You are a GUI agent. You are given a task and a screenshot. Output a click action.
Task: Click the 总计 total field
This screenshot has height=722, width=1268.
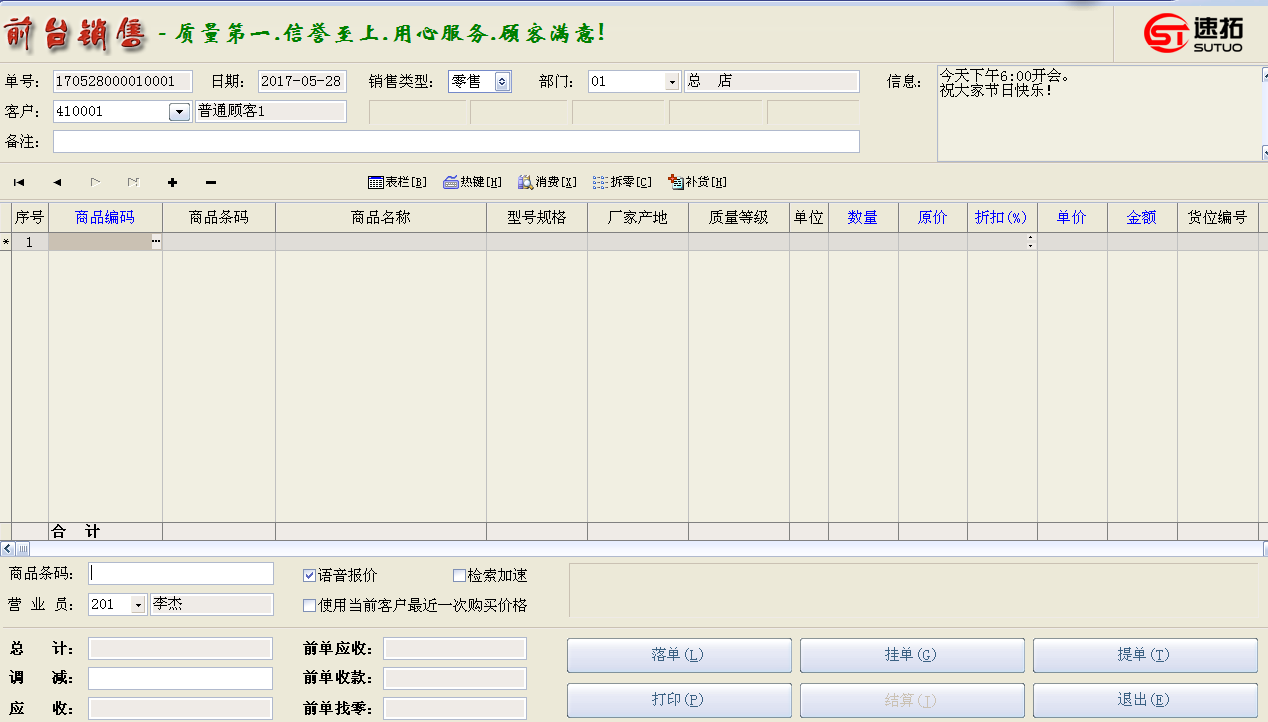180,649
